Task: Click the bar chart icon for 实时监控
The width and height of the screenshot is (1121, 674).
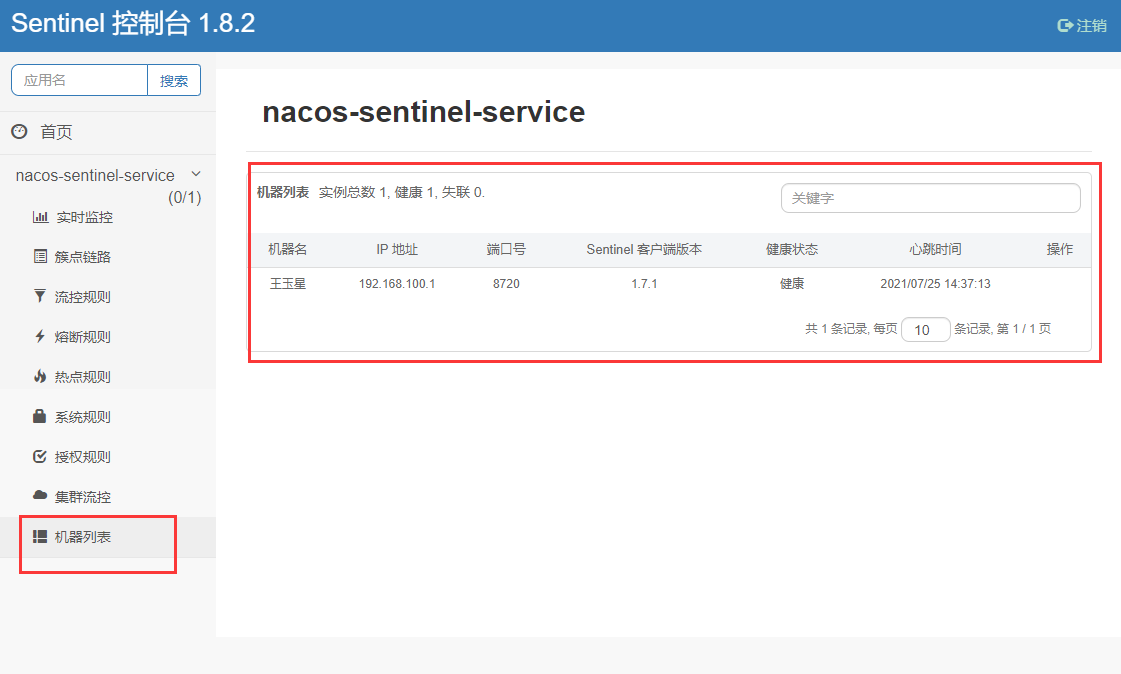Action: 41,217
